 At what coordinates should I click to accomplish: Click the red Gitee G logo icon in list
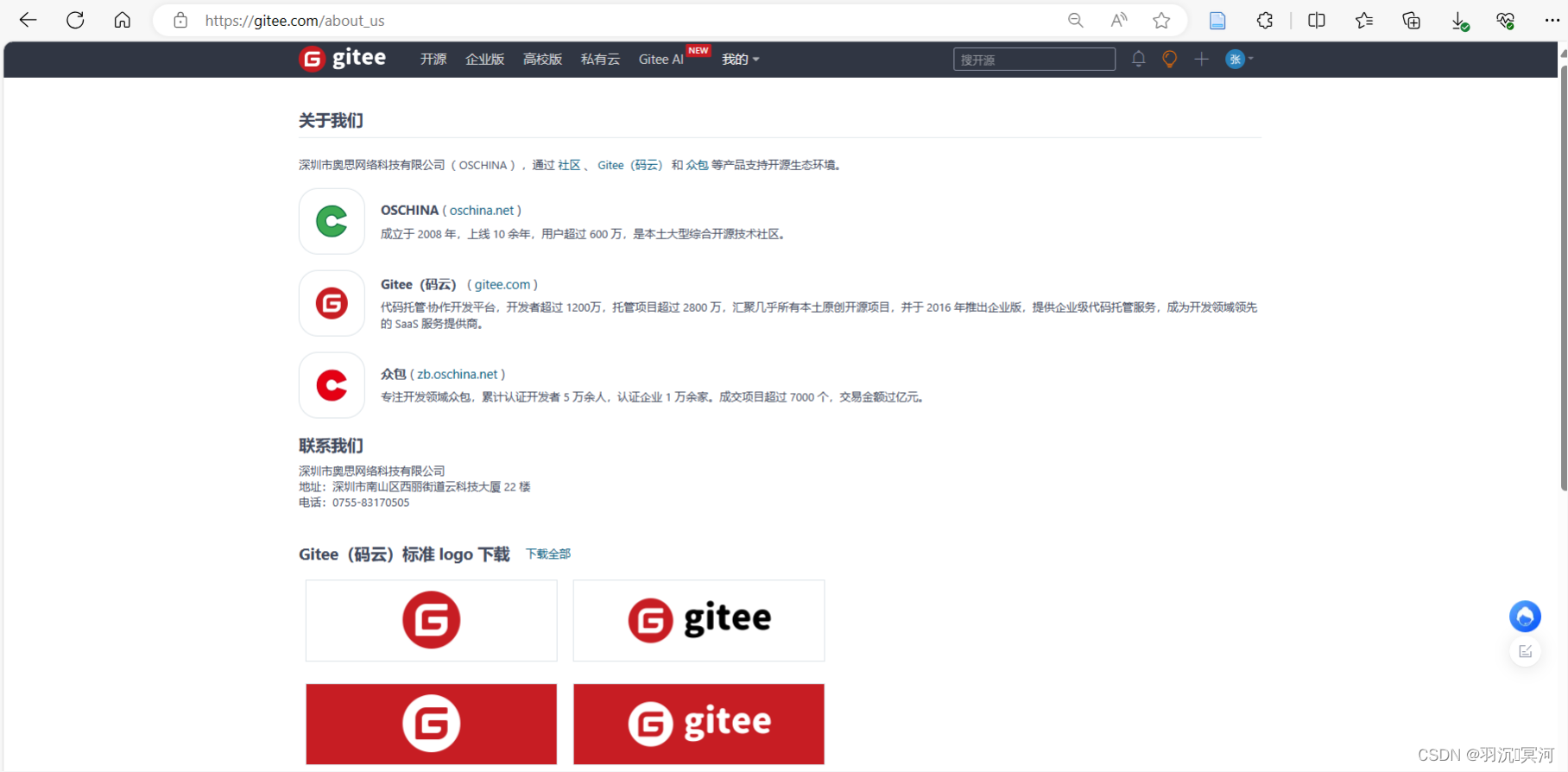(x=332, y=303)
